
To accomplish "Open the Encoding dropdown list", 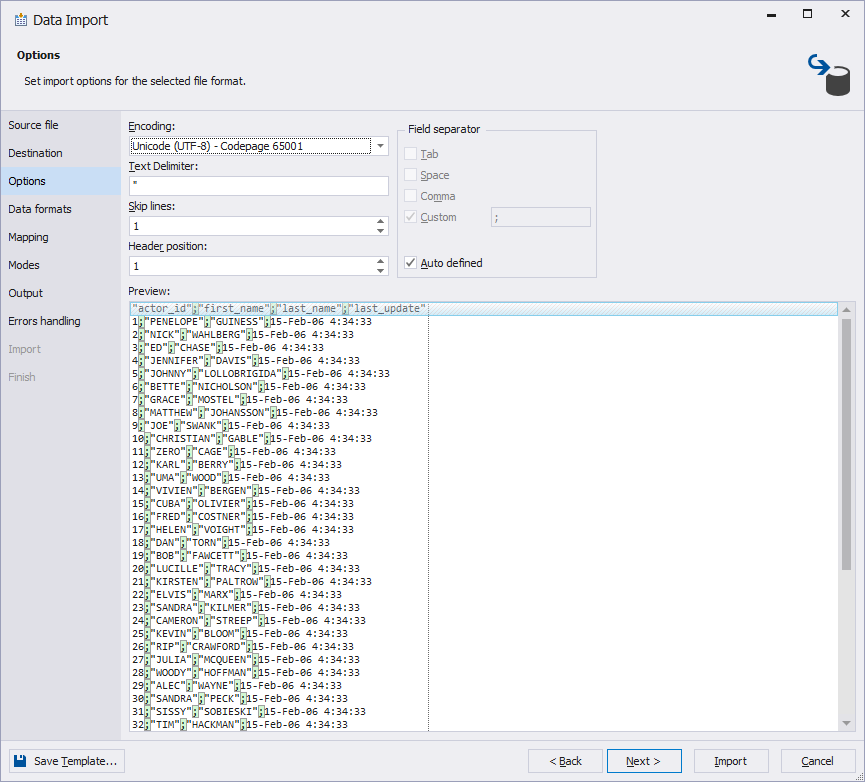I will pos(380,146).
